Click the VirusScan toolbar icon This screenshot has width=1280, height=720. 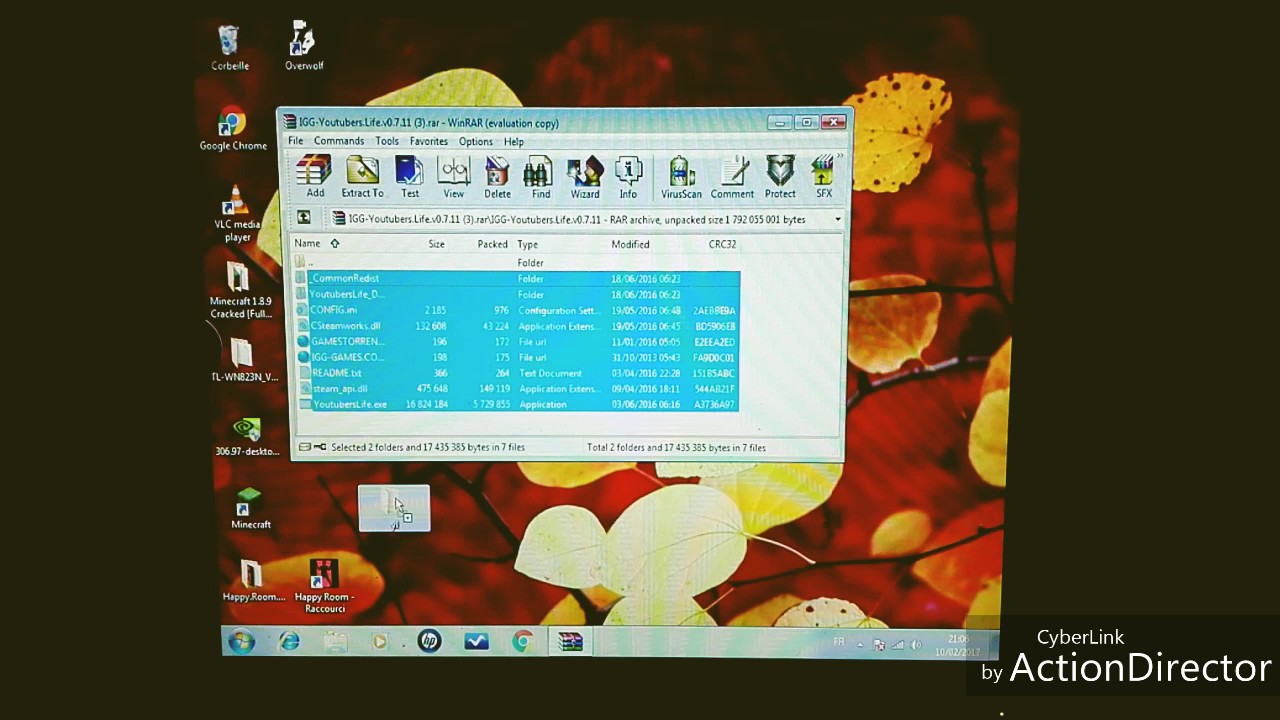681,177
